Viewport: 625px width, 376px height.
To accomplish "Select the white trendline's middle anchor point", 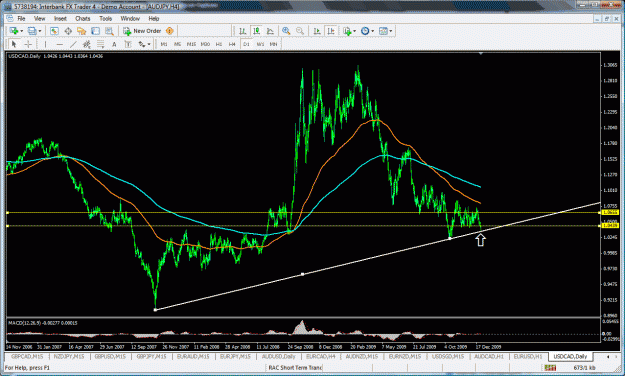I will click(303, 274).
